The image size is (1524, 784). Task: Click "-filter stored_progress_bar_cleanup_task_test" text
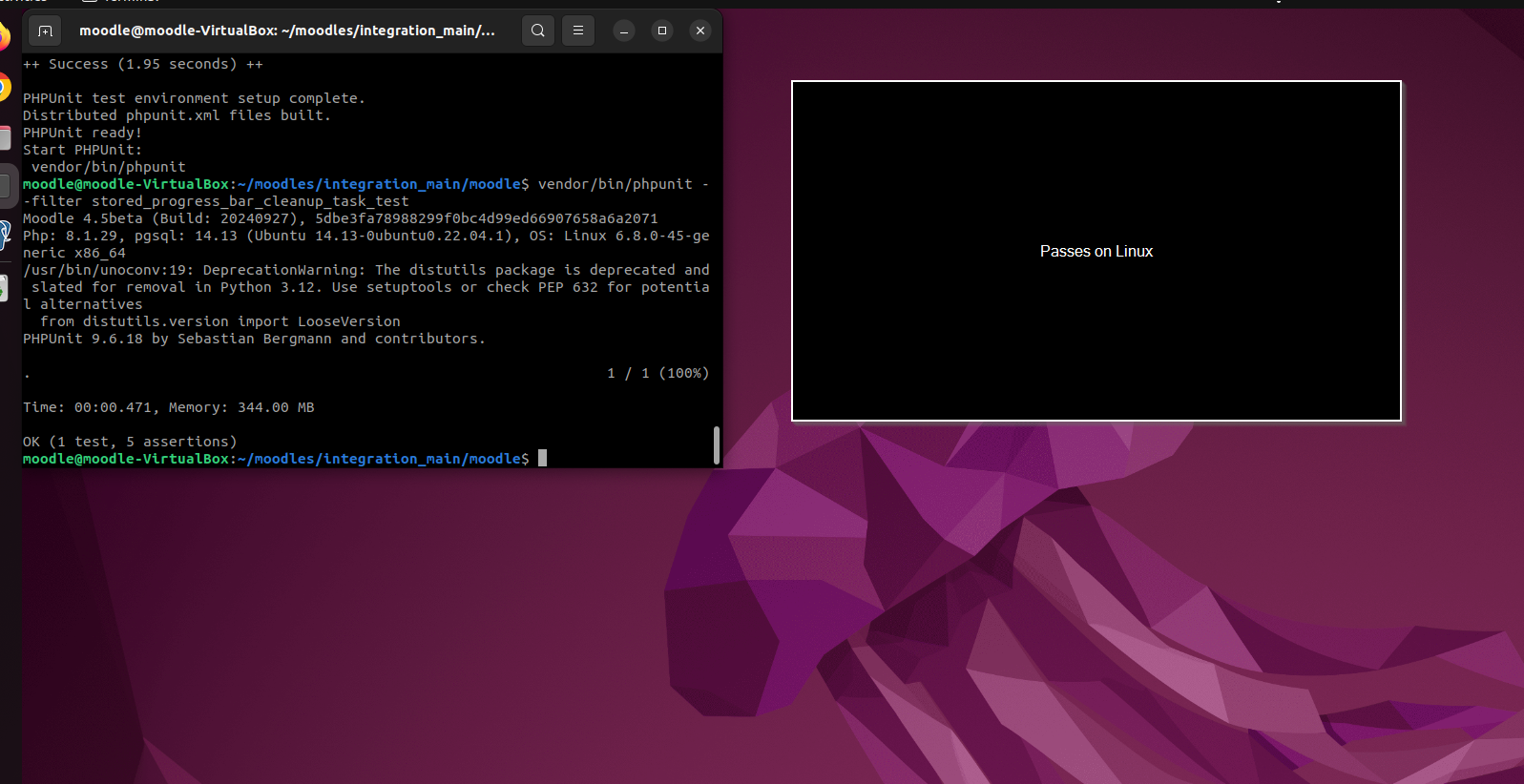point(216,201)
